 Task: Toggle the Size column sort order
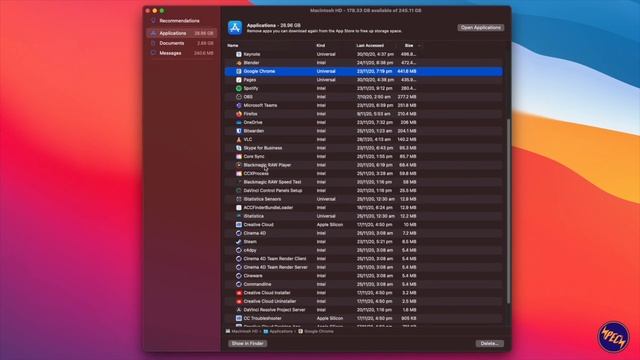(409, 45)
